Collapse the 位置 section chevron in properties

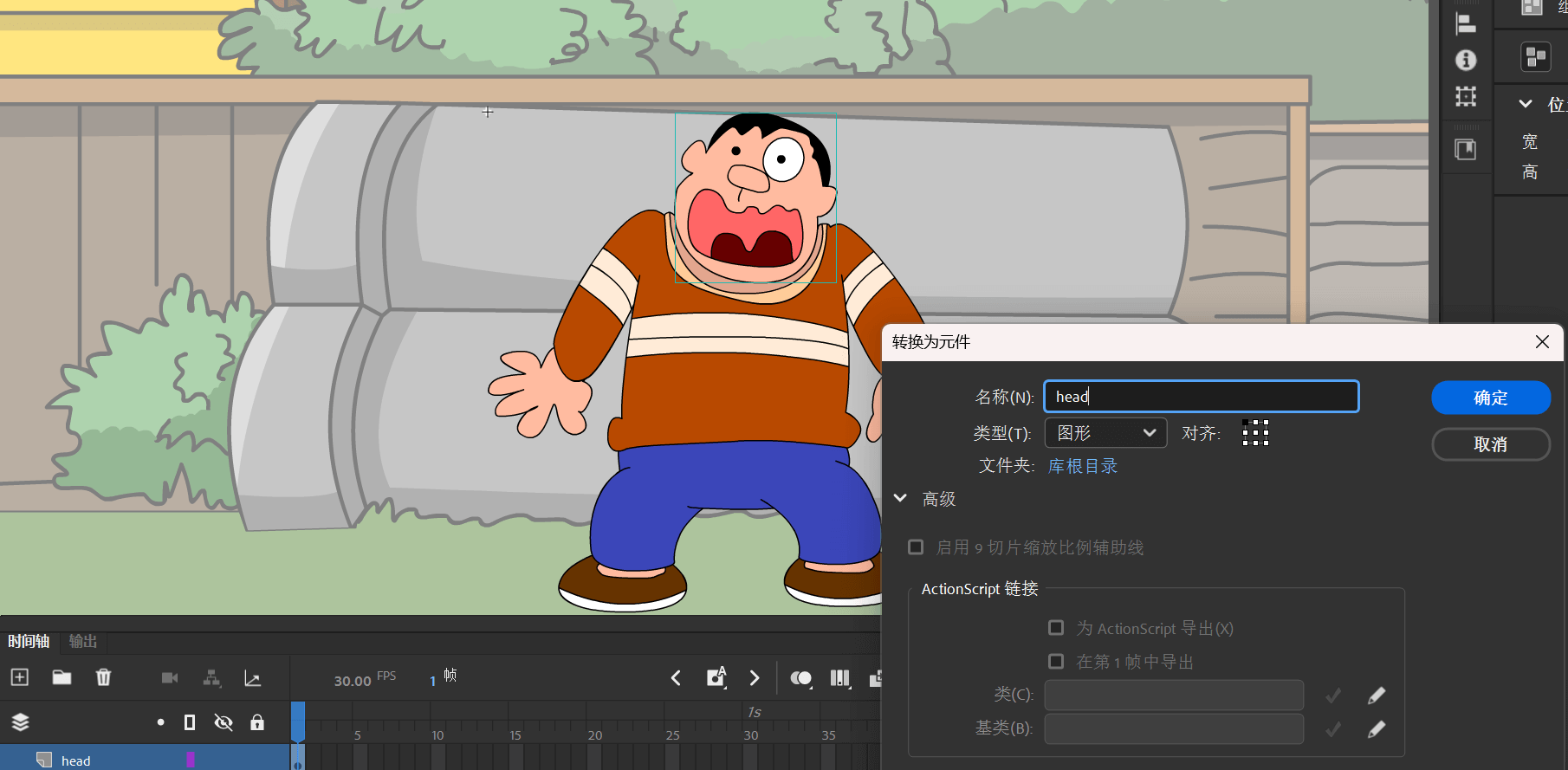pos(1526,104)
